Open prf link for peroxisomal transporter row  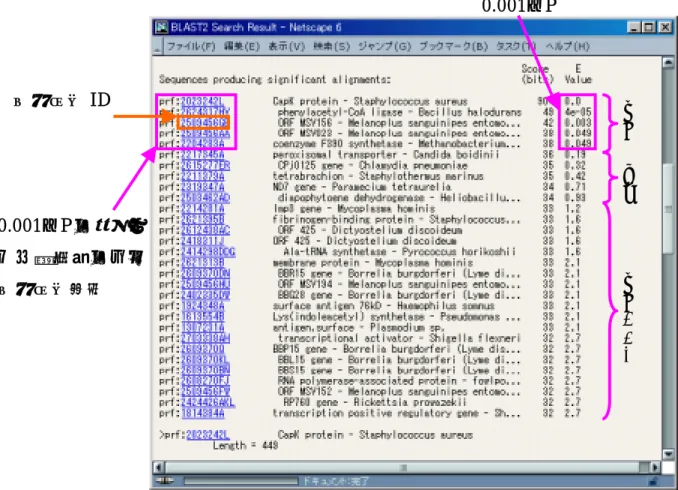click(202, 155)
